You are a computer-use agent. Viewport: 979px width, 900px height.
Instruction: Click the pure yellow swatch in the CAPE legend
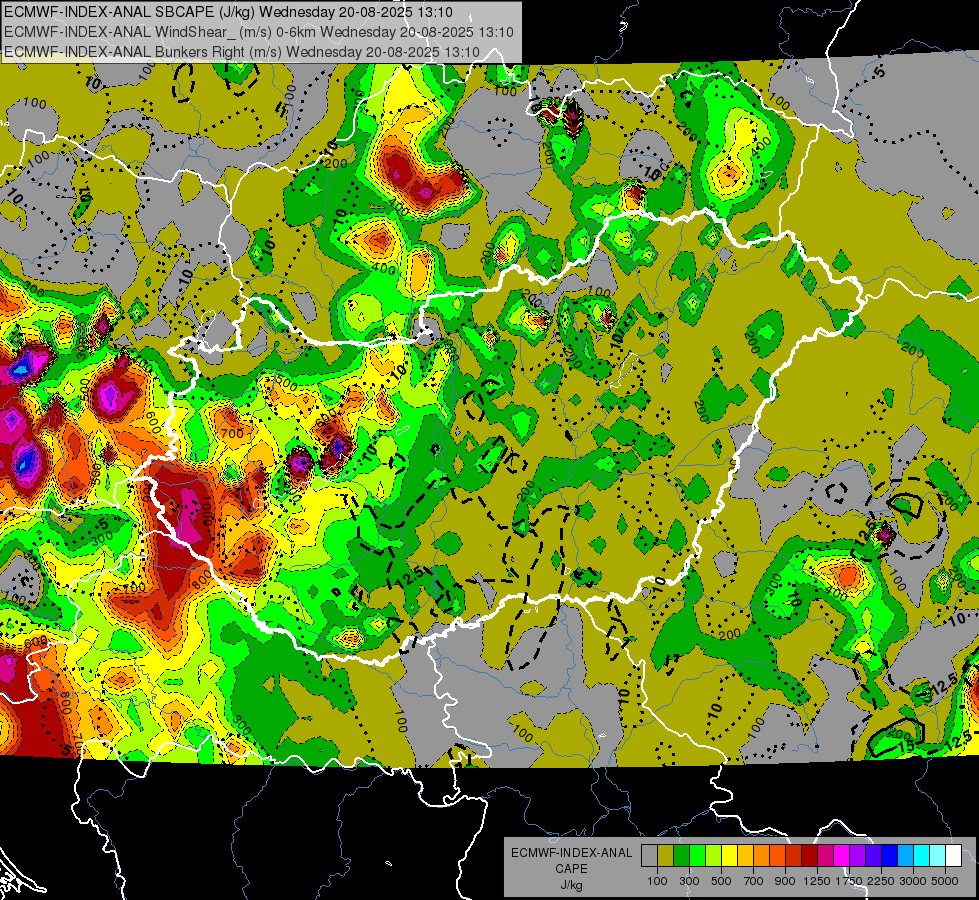[x=729, y=855]
